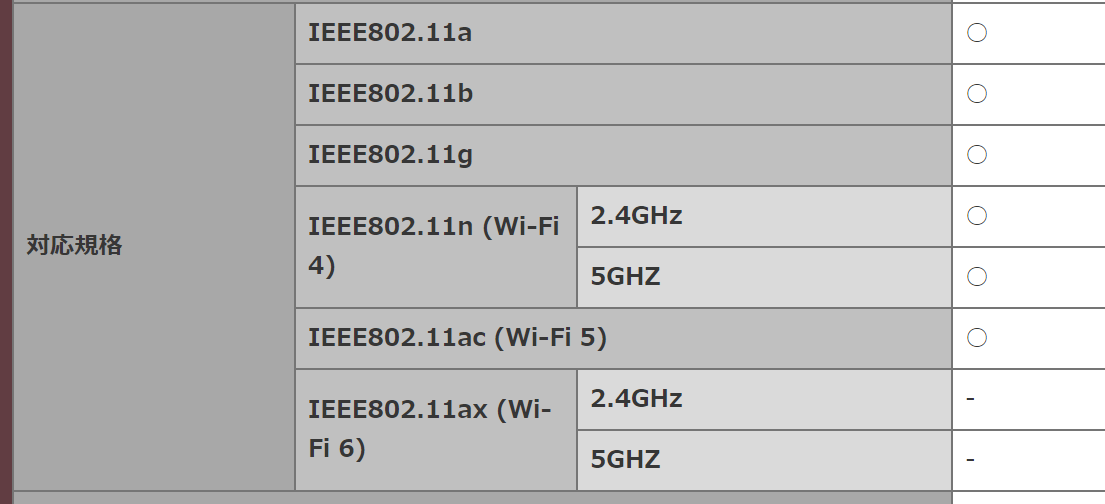Click the IEEE802.11n (Wi-Fi 4) cell
The image size is (1105, 504).
pyautogui.click(x=435, y=246)
